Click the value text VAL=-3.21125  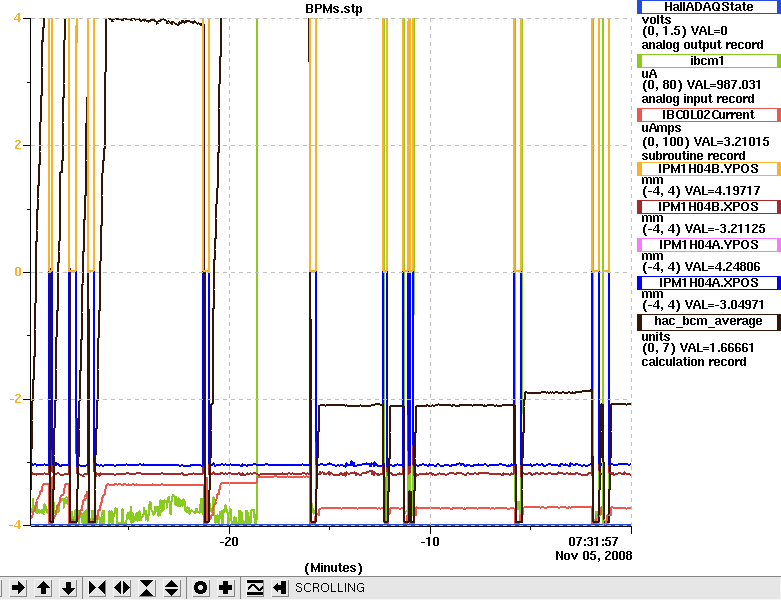725,229
